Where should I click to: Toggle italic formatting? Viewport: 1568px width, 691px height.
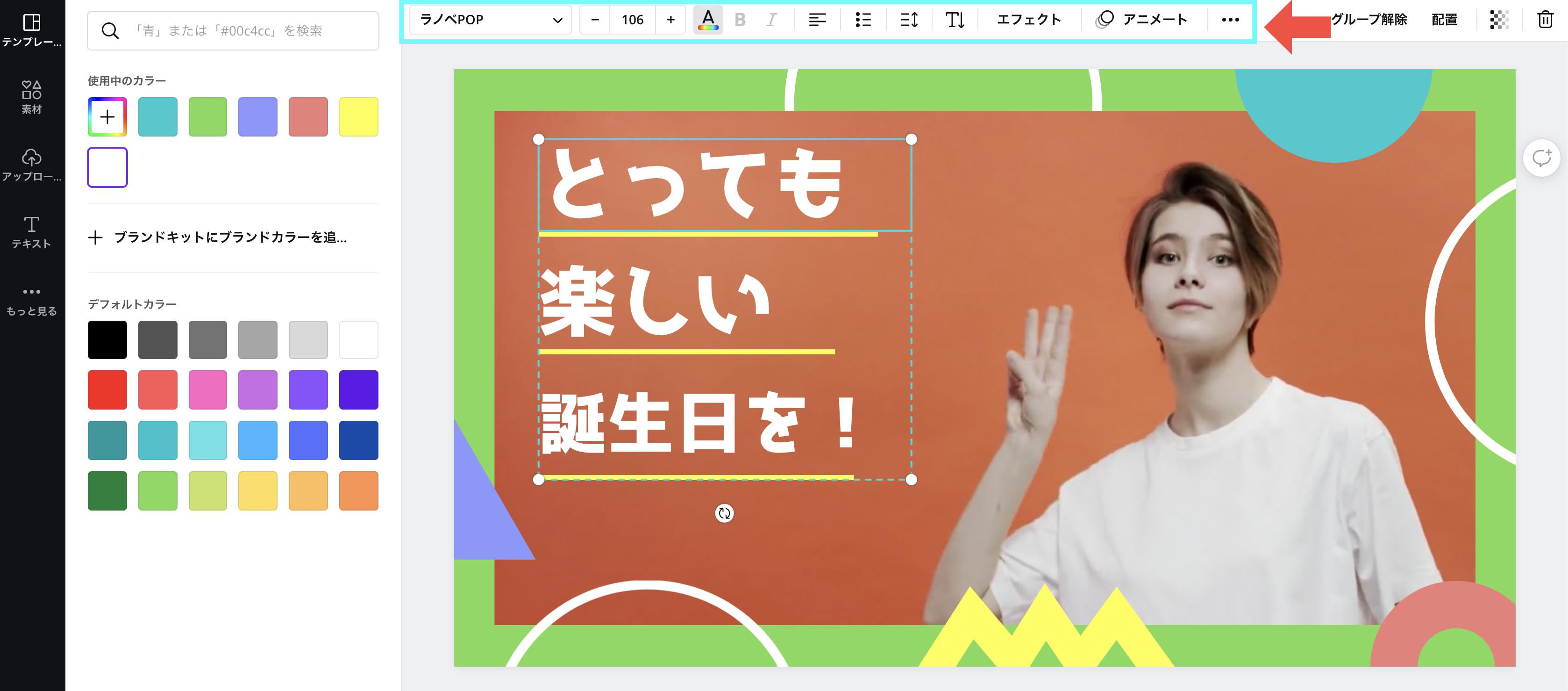[x=771, y=20]
